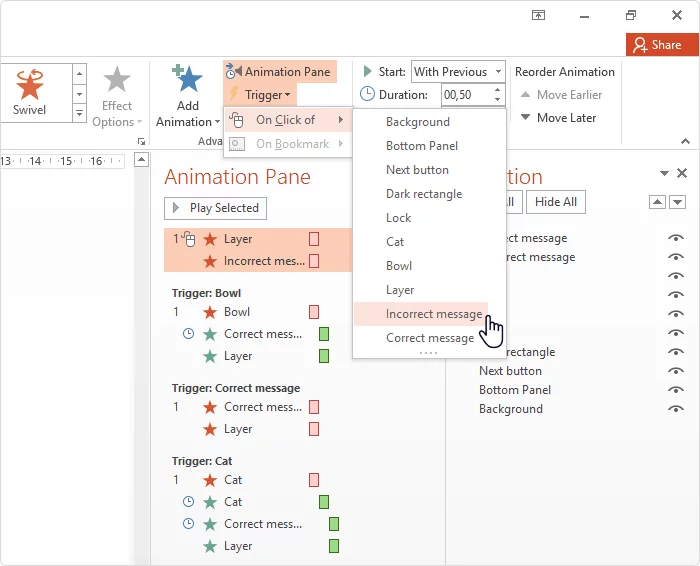Decrease duration with down stepper
The width and height of the screenshot is (700, 566).
(497, 100)
